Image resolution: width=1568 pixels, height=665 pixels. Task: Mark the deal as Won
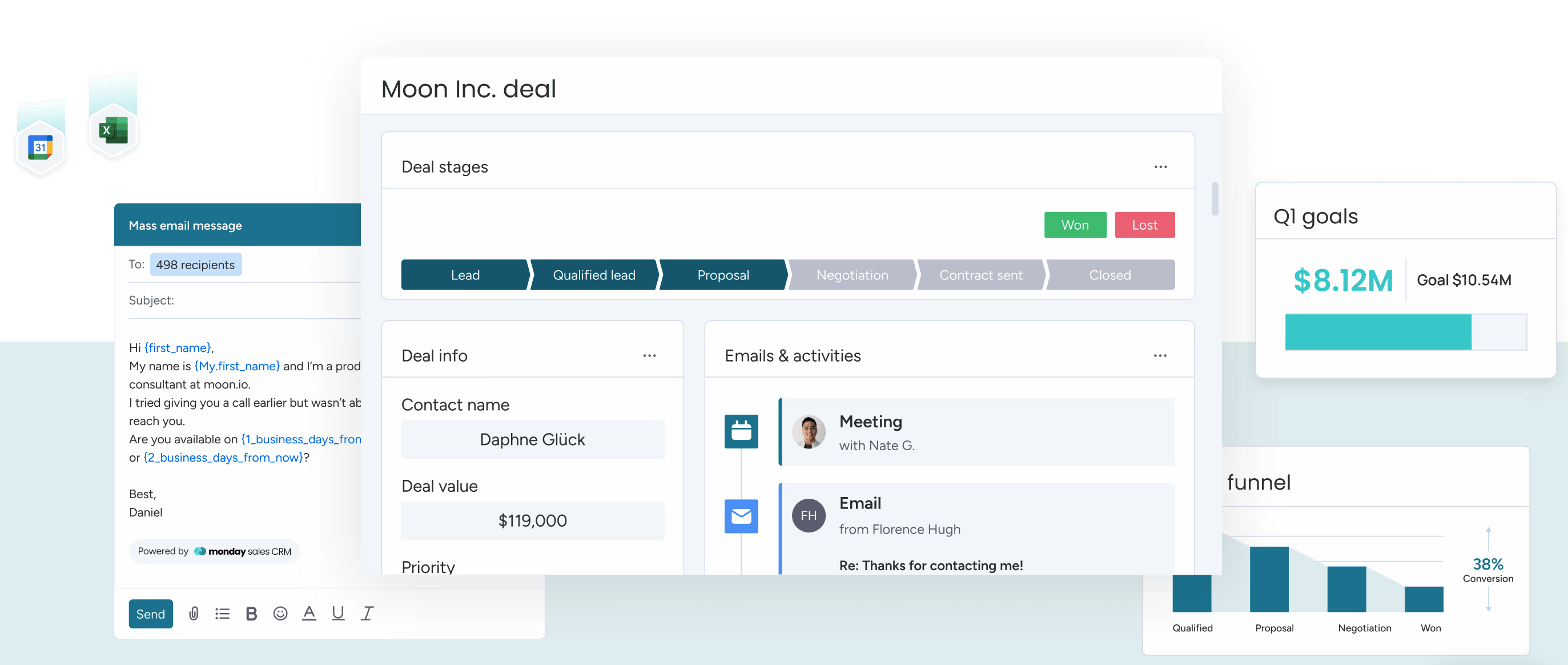(1075, 225)
